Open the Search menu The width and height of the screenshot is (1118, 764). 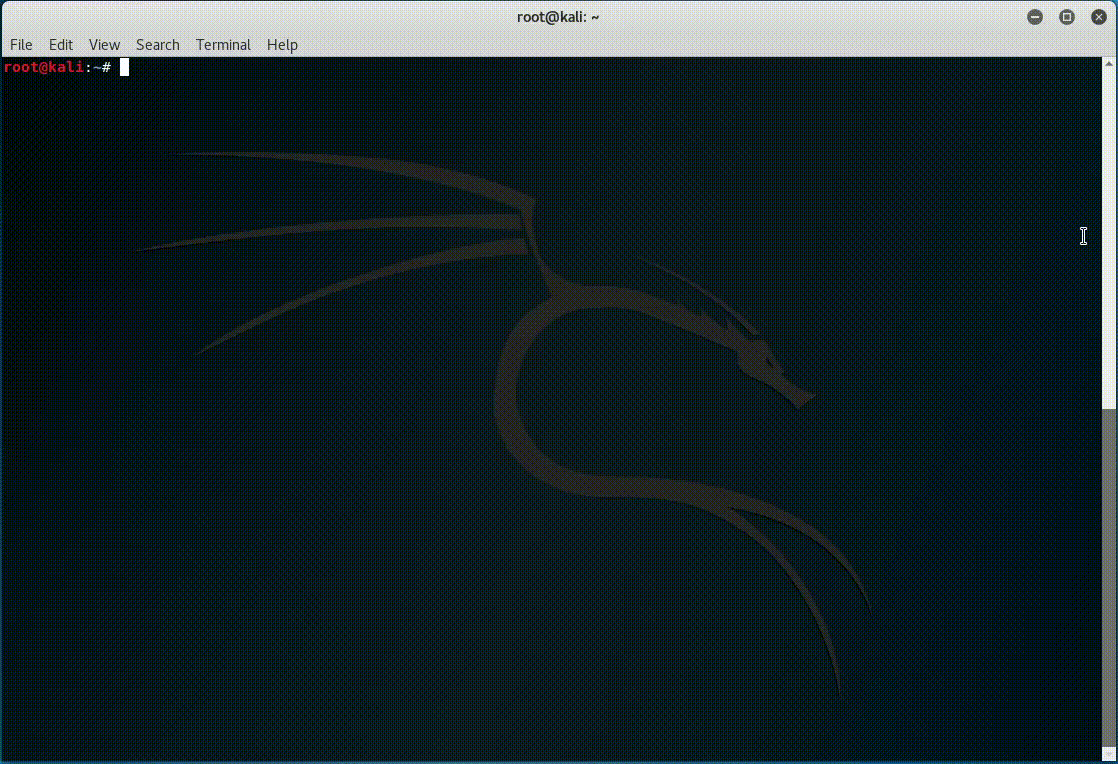pyautogui.click(x=158, y=44)
